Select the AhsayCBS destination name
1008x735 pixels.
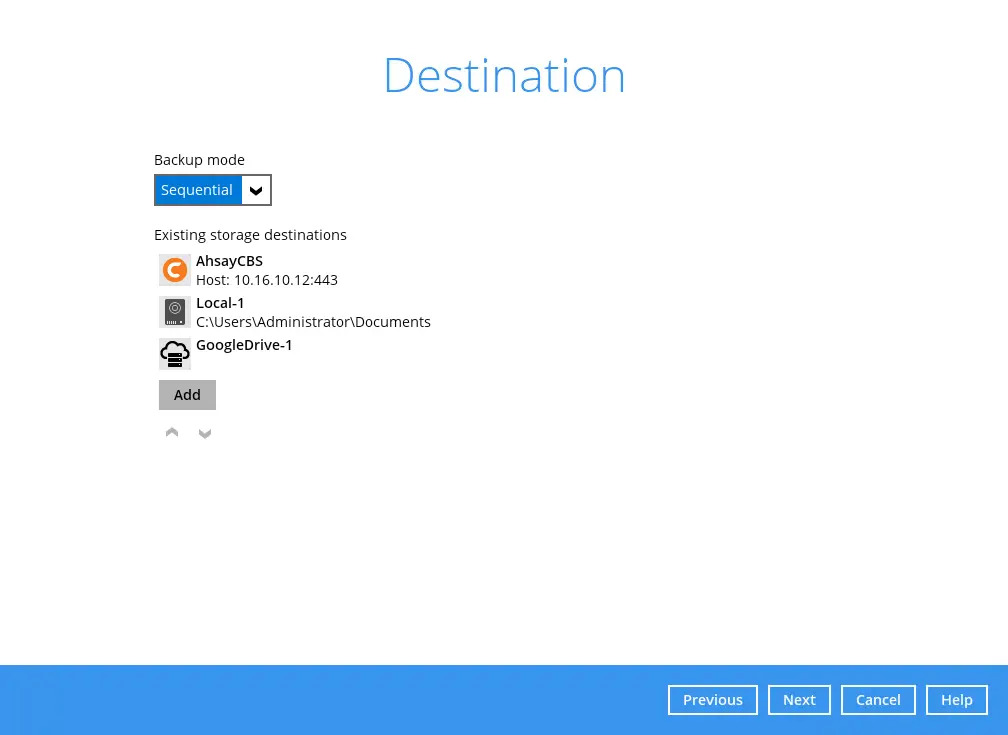click(x=229, y=261)
